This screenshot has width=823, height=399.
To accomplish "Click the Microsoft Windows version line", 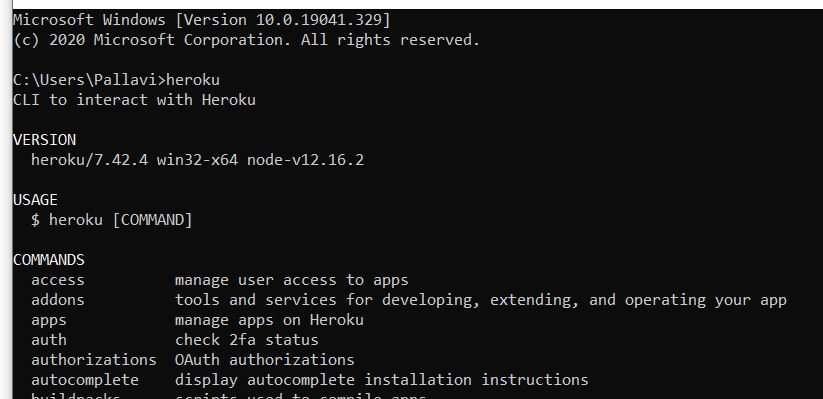I will (202, 20).
